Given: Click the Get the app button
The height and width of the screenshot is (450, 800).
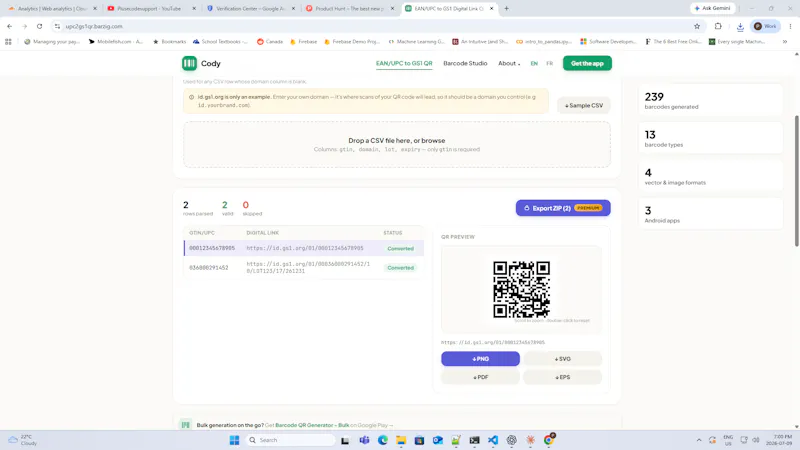Looking at the screenshot, I should coord(587,63).
